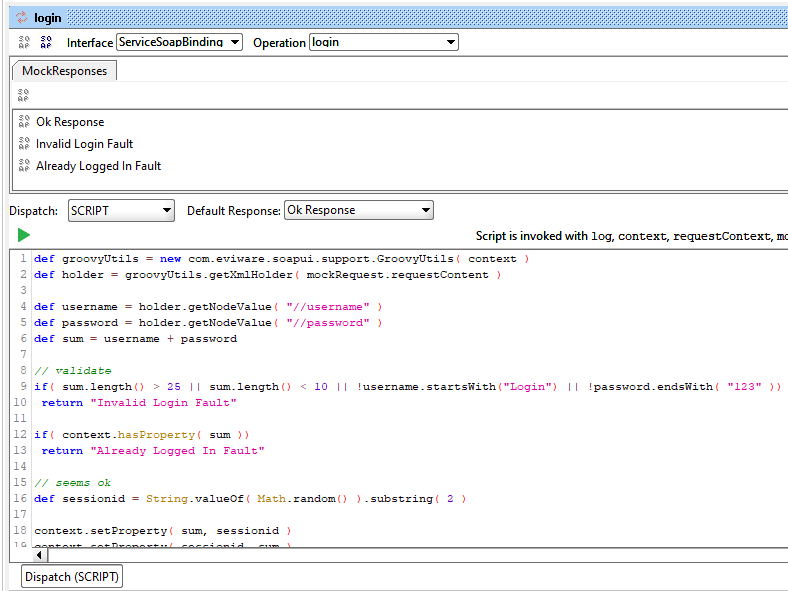Select the Dispatch (SCRIPT) bottom tab
Viewport: 788px width, 591px height.
point(72,576)
